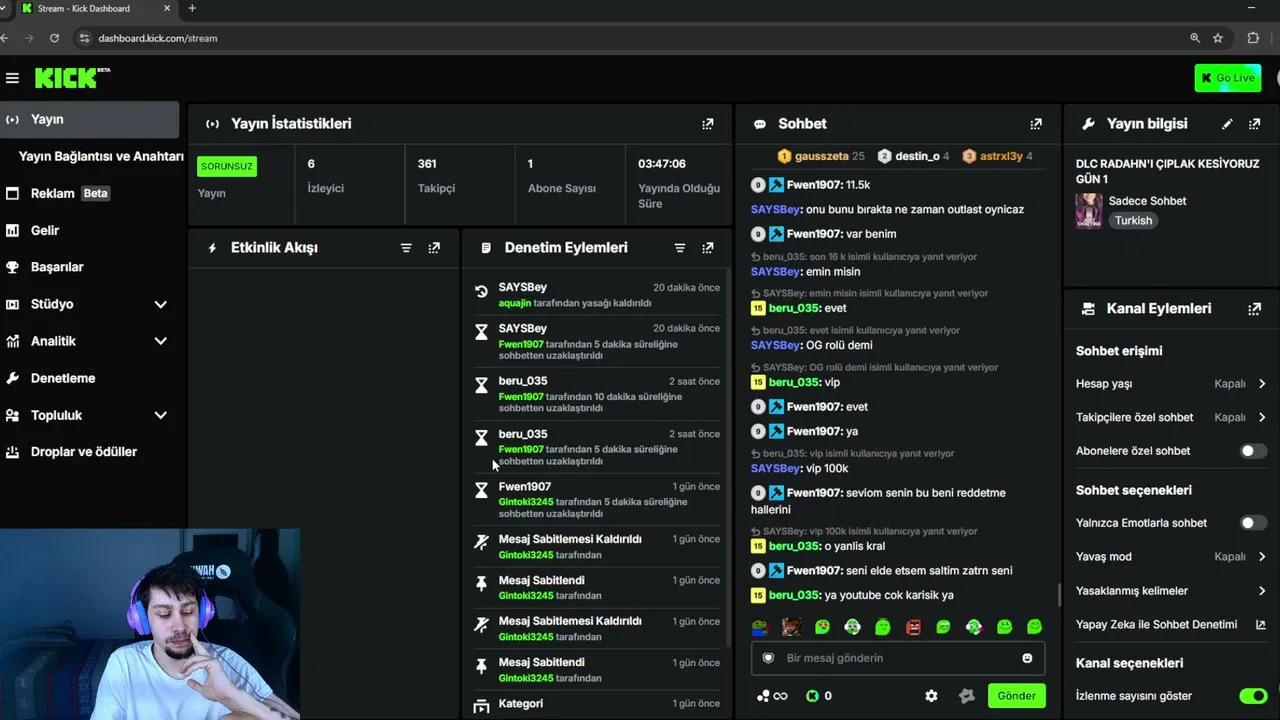Open the hamburger menu beside the Kick logo
Viewport: 1280px width, 720px height.
12,78
